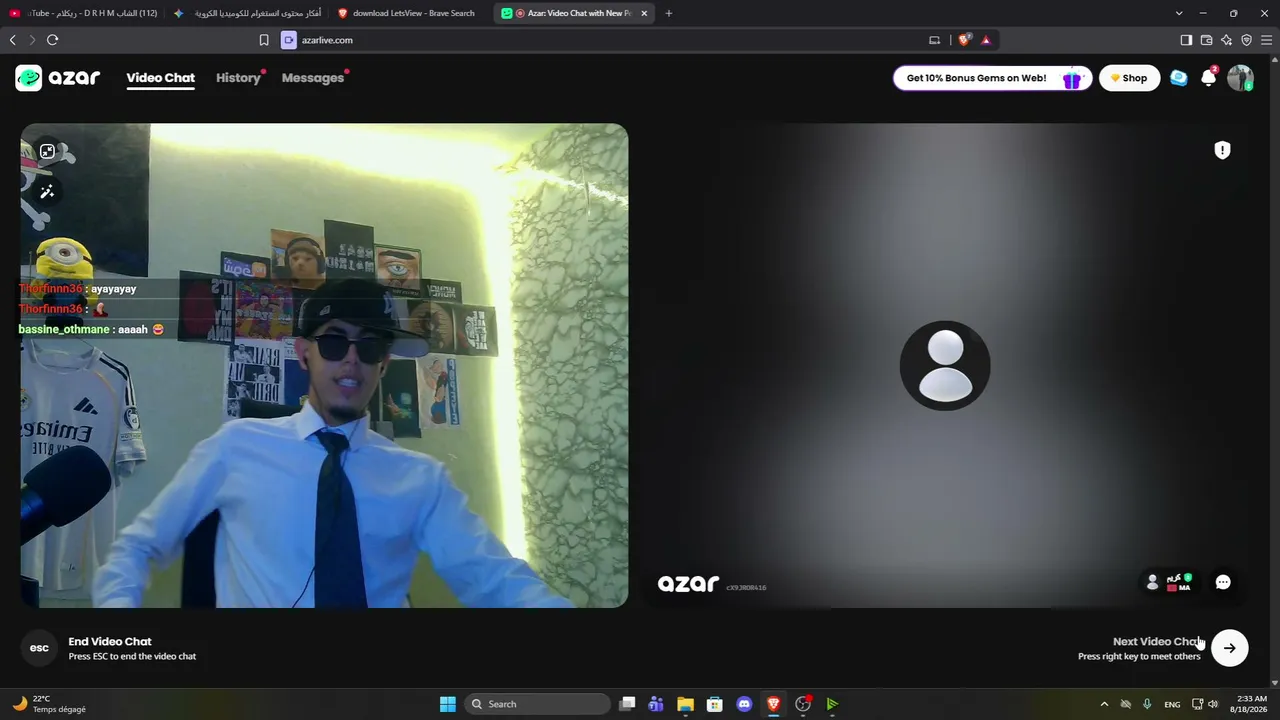Click the esc key button
This screenshot has height=720, width=1280.
(x=39, y=648)
